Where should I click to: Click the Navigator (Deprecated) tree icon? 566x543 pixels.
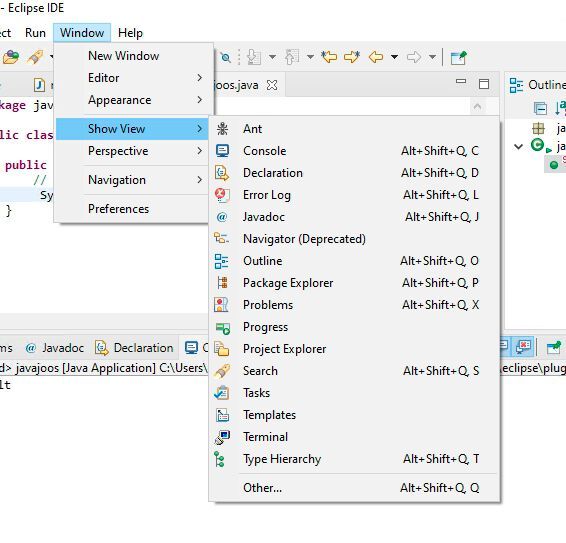pos(221,239)
